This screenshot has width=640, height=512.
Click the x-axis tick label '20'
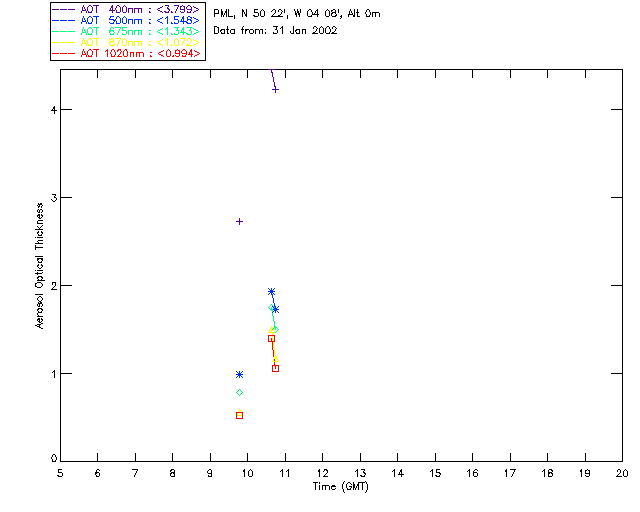pos(622,473)
